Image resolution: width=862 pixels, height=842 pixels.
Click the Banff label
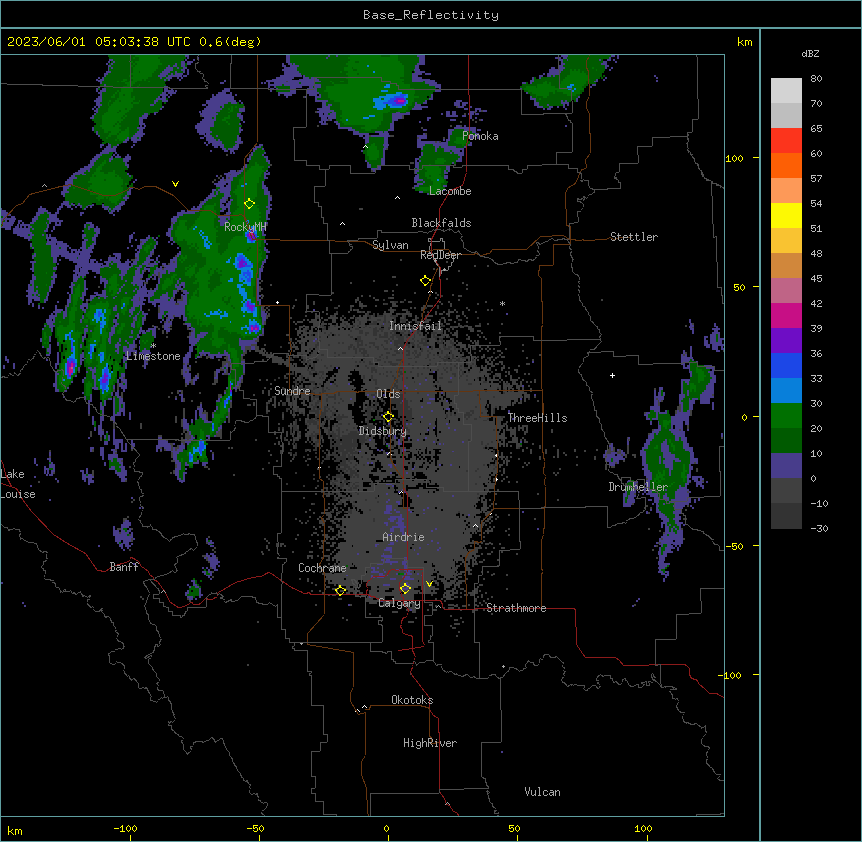pos(124,567)
